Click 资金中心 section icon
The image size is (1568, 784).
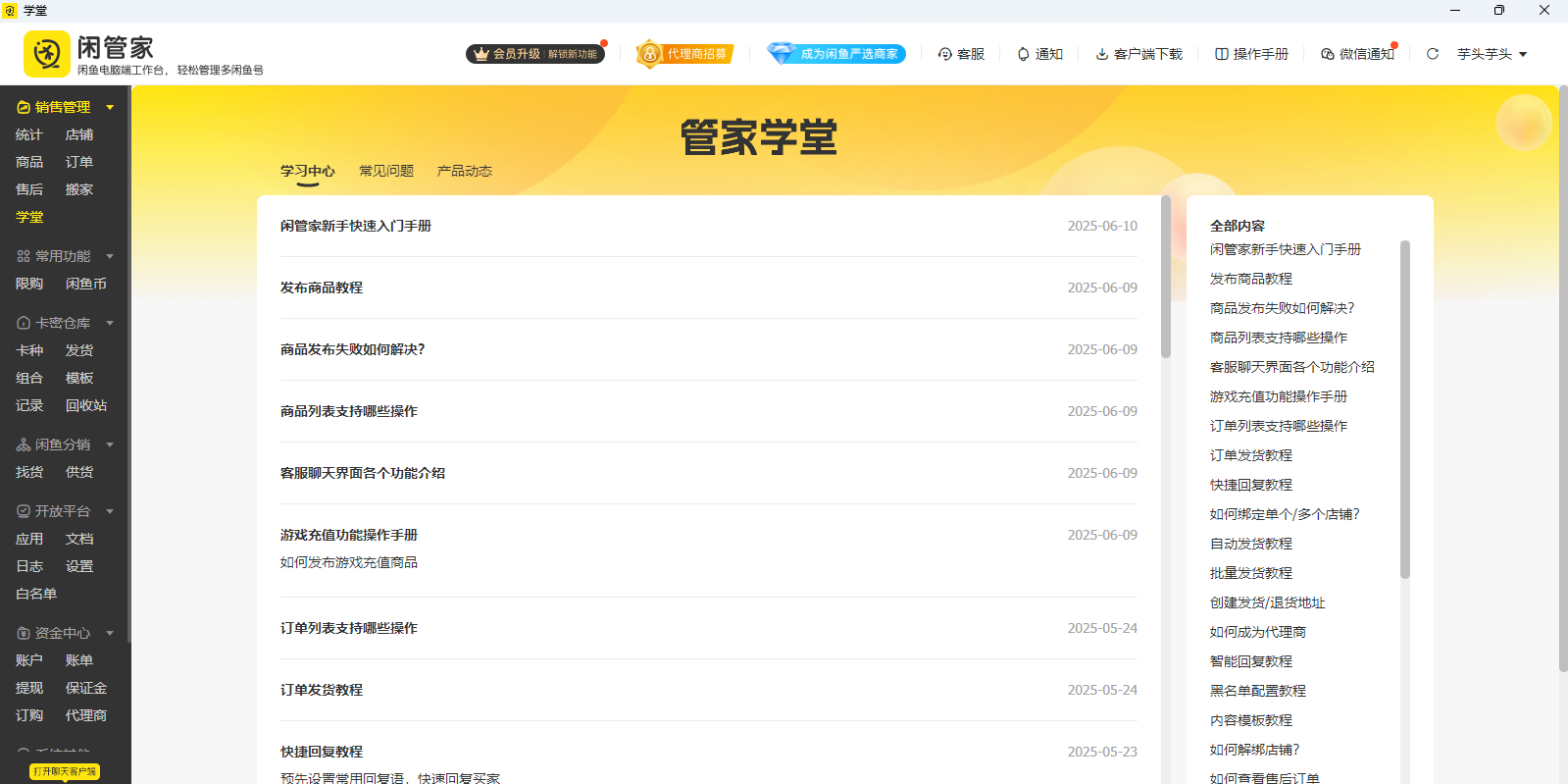24,633
